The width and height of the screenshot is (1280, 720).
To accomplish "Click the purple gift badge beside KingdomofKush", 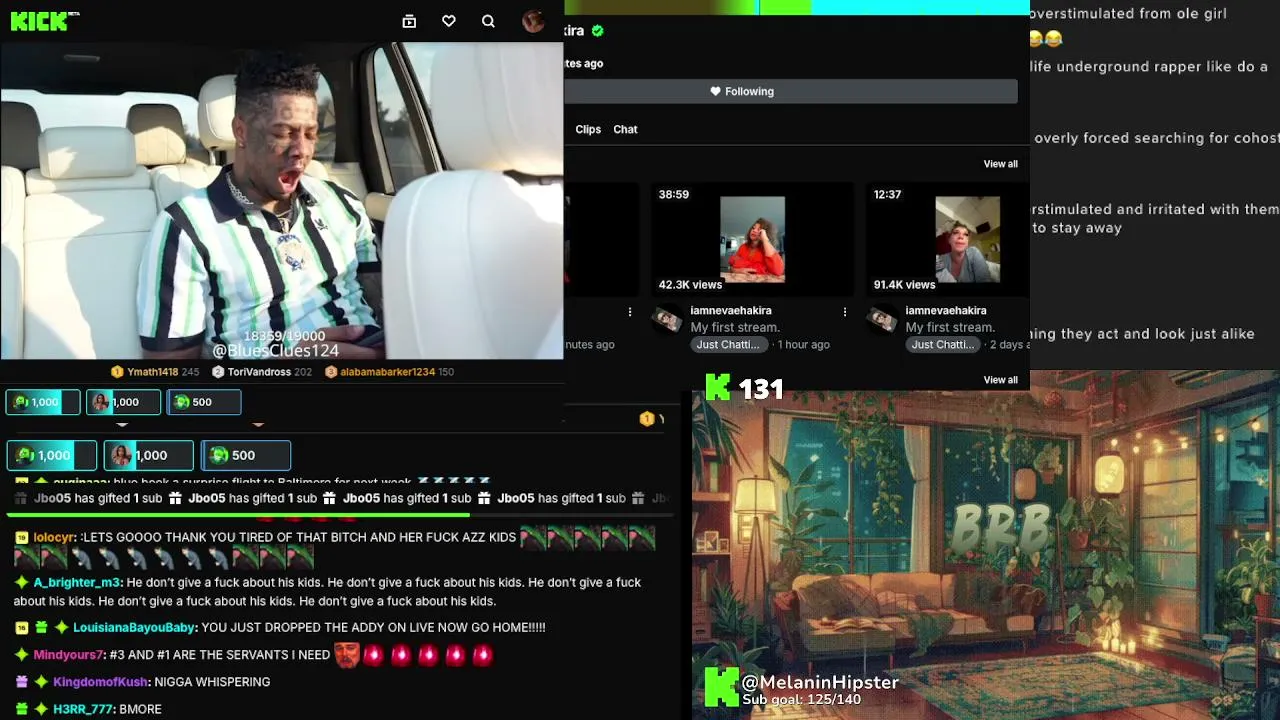I will click(x=21, y=682).
